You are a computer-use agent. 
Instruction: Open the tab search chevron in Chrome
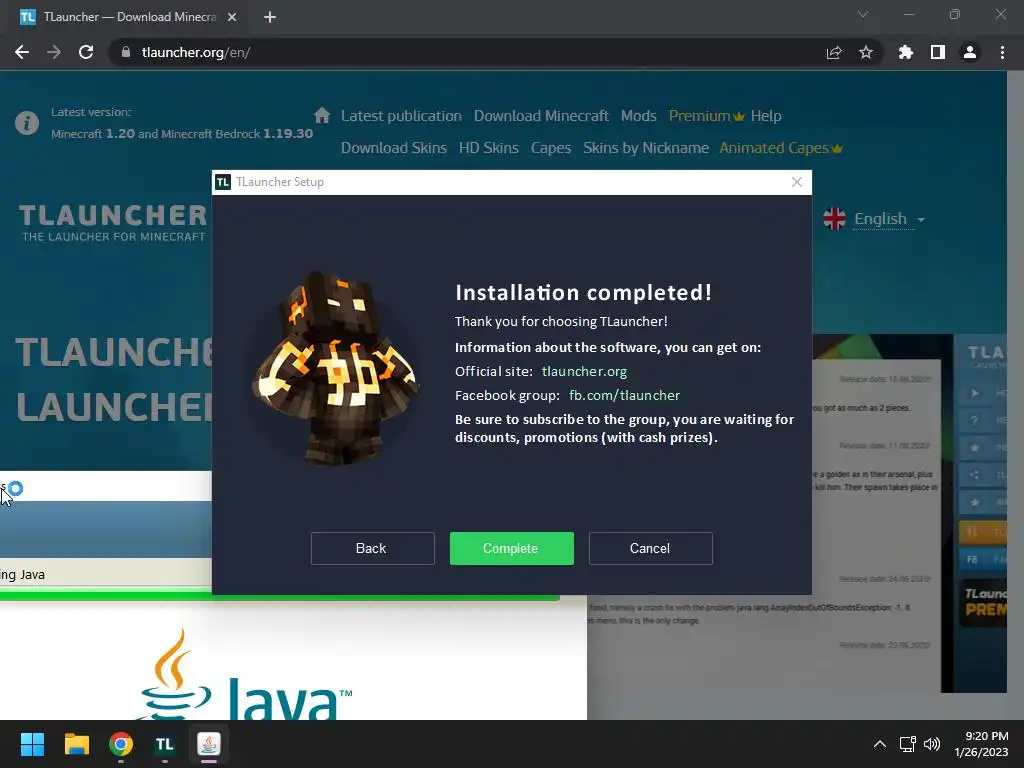(863, 14)
